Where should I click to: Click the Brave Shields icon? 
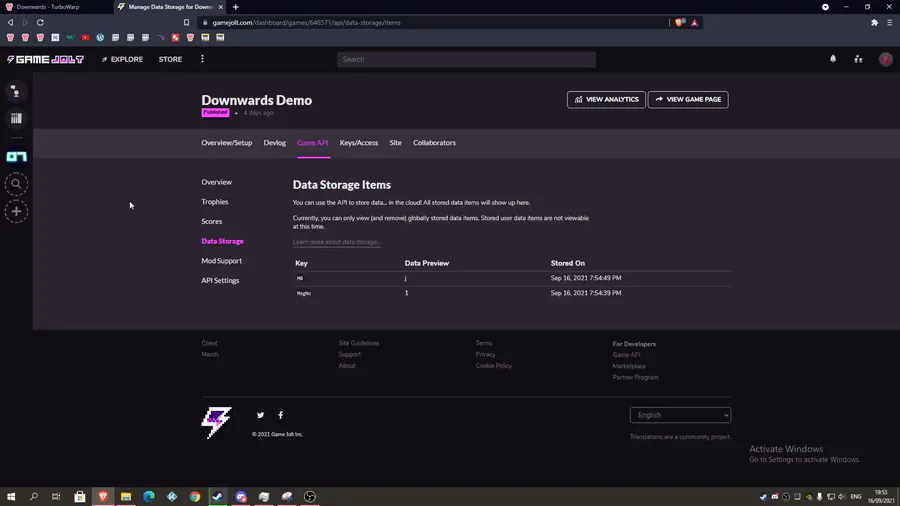click(680, 22)
